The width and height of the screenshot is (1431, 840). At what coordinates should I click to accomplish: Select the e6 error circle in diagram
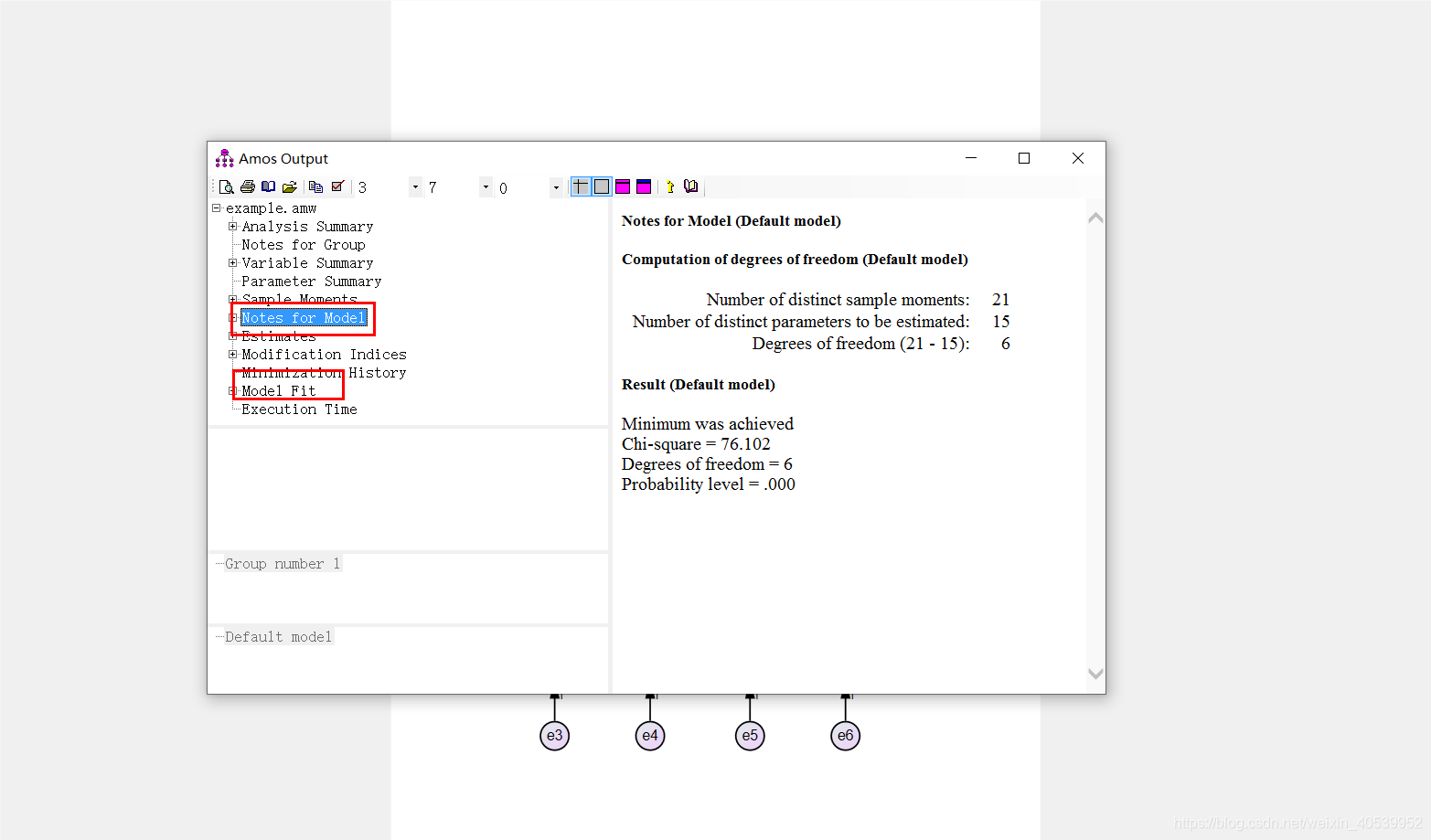[x=846, y=736]
